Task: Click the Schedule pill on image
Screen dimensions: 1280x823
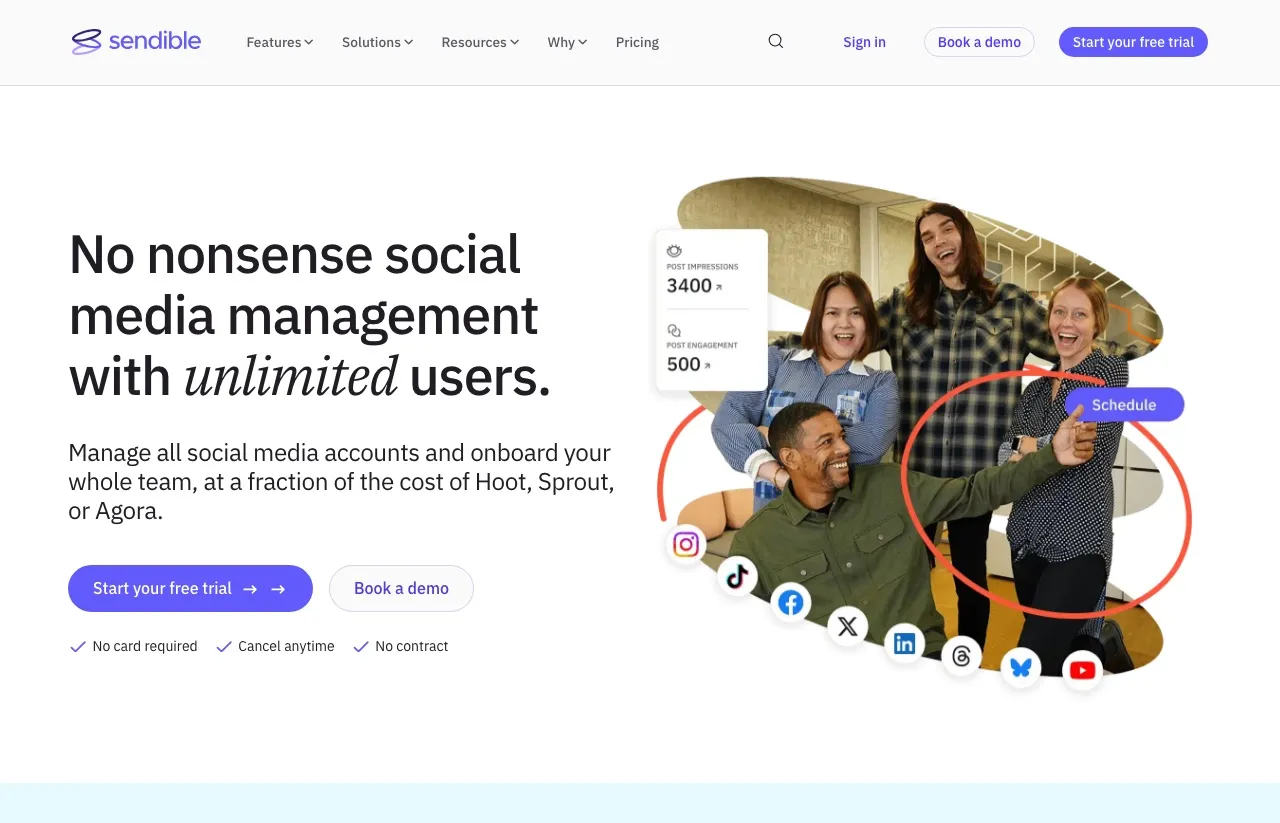Action: point(1124,405)
